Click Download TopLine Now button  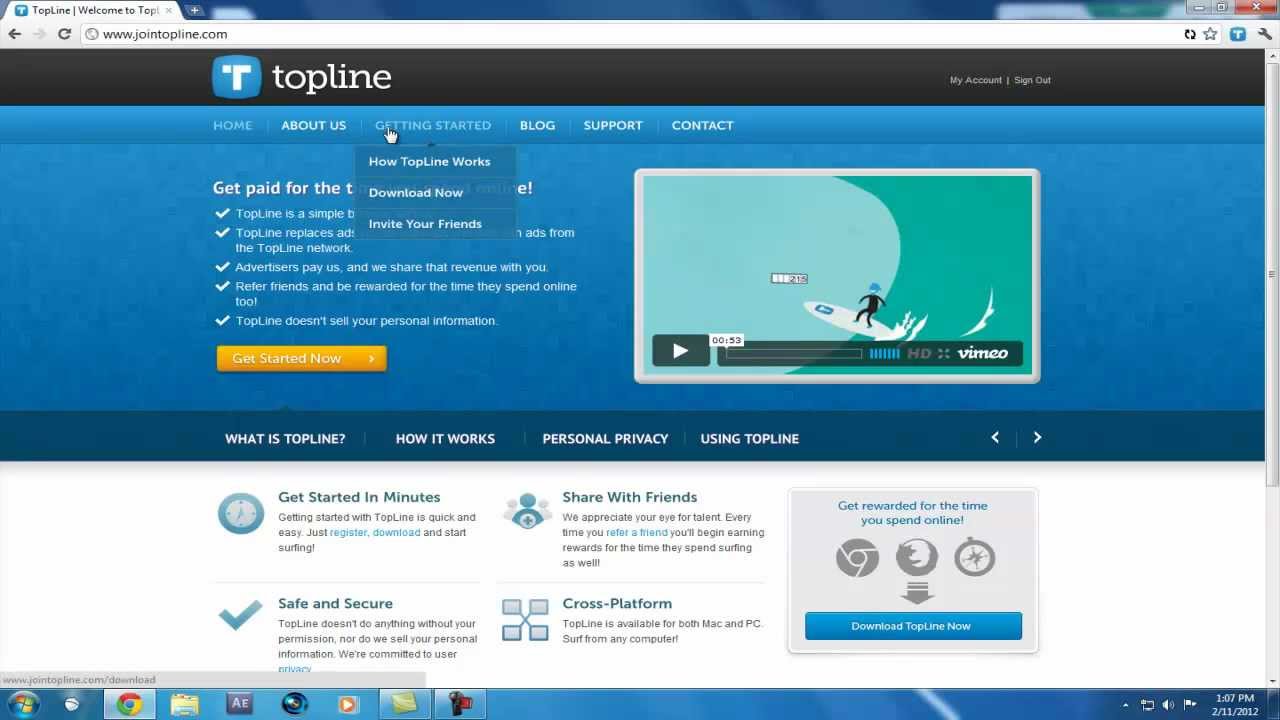913,626
